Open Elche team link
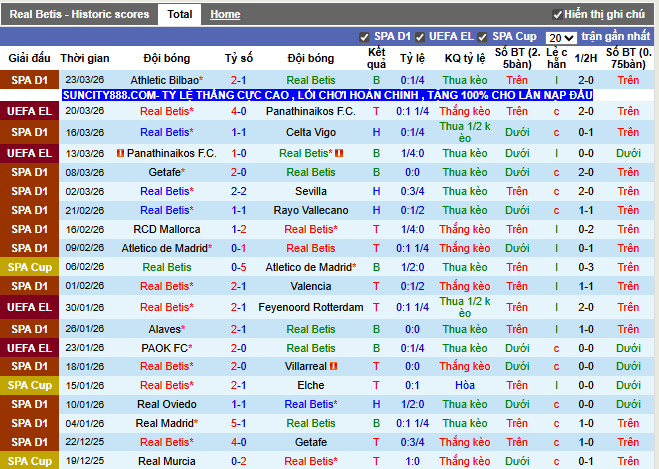Viewport: 659px width, 469px height. point(311,385)
